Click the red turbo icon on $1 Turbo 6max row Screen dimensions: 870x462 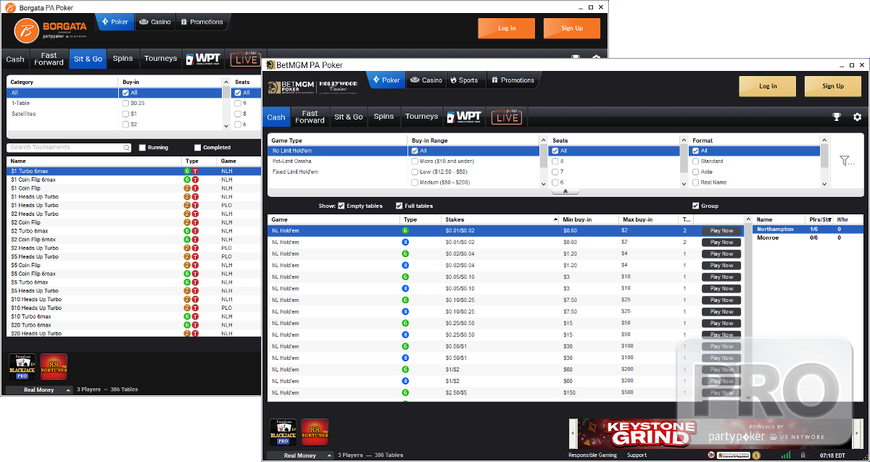click(x=195, y=171)
